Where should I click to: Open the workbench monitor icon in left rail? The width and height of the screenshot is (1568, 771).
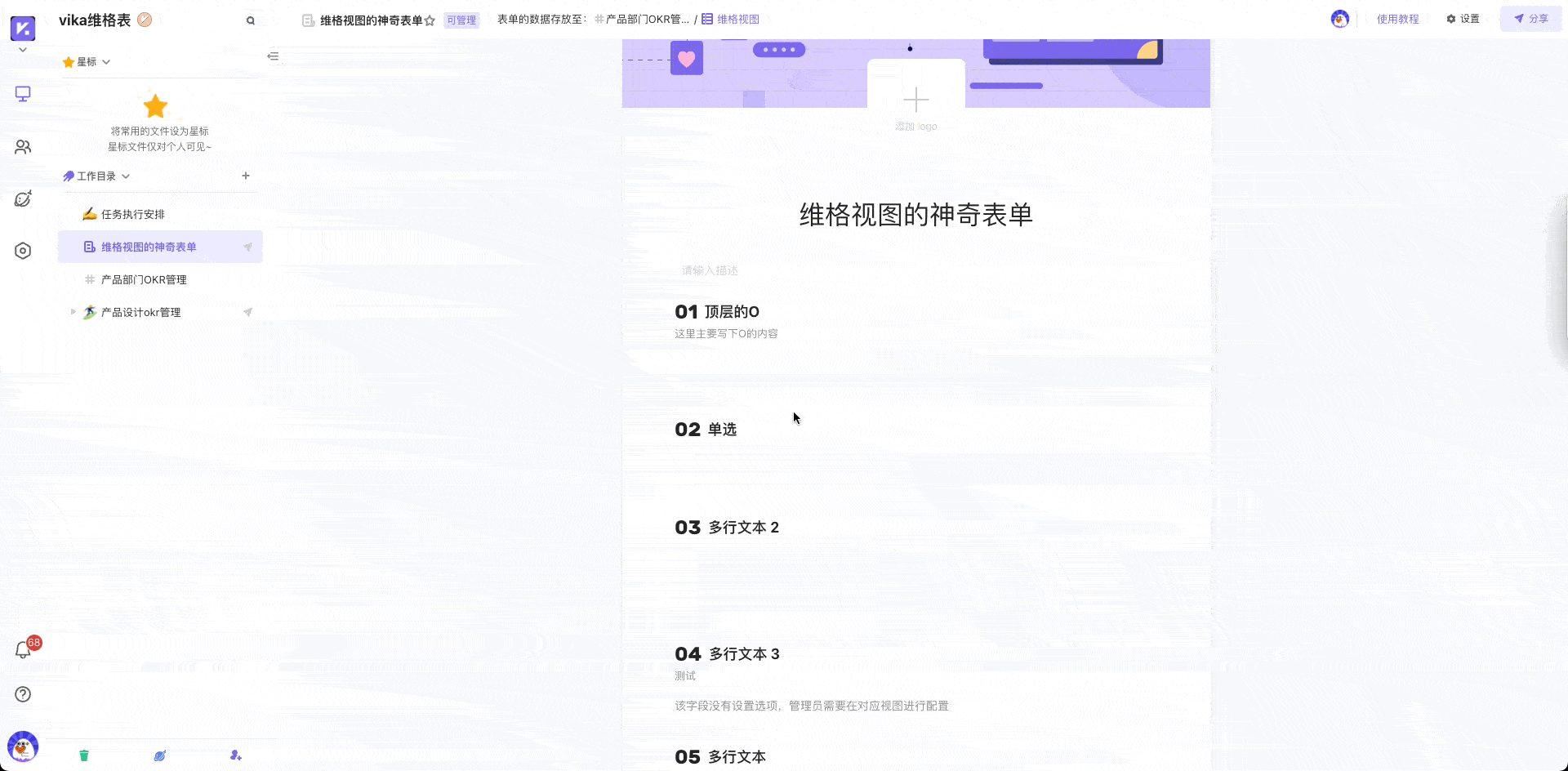(x=23, y=93)
